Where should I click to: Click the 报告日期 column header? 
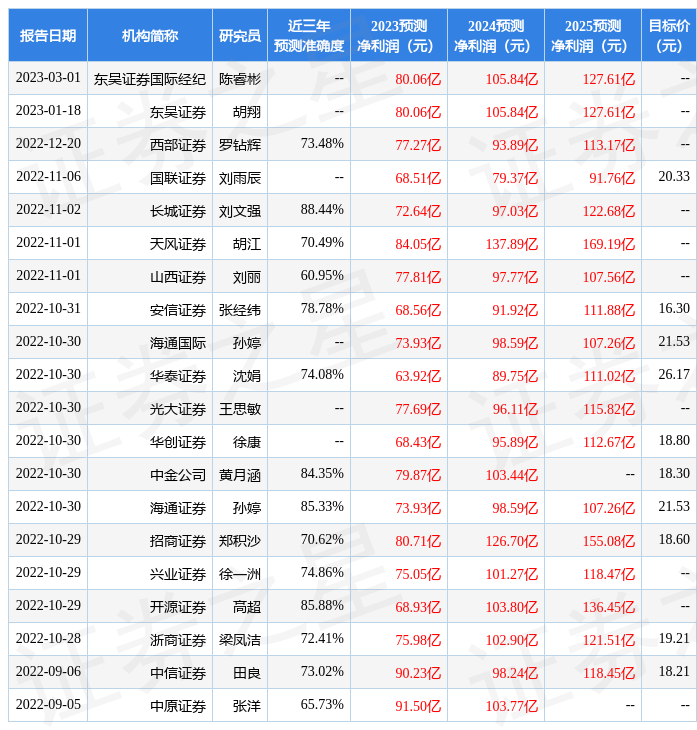point(47,35)
